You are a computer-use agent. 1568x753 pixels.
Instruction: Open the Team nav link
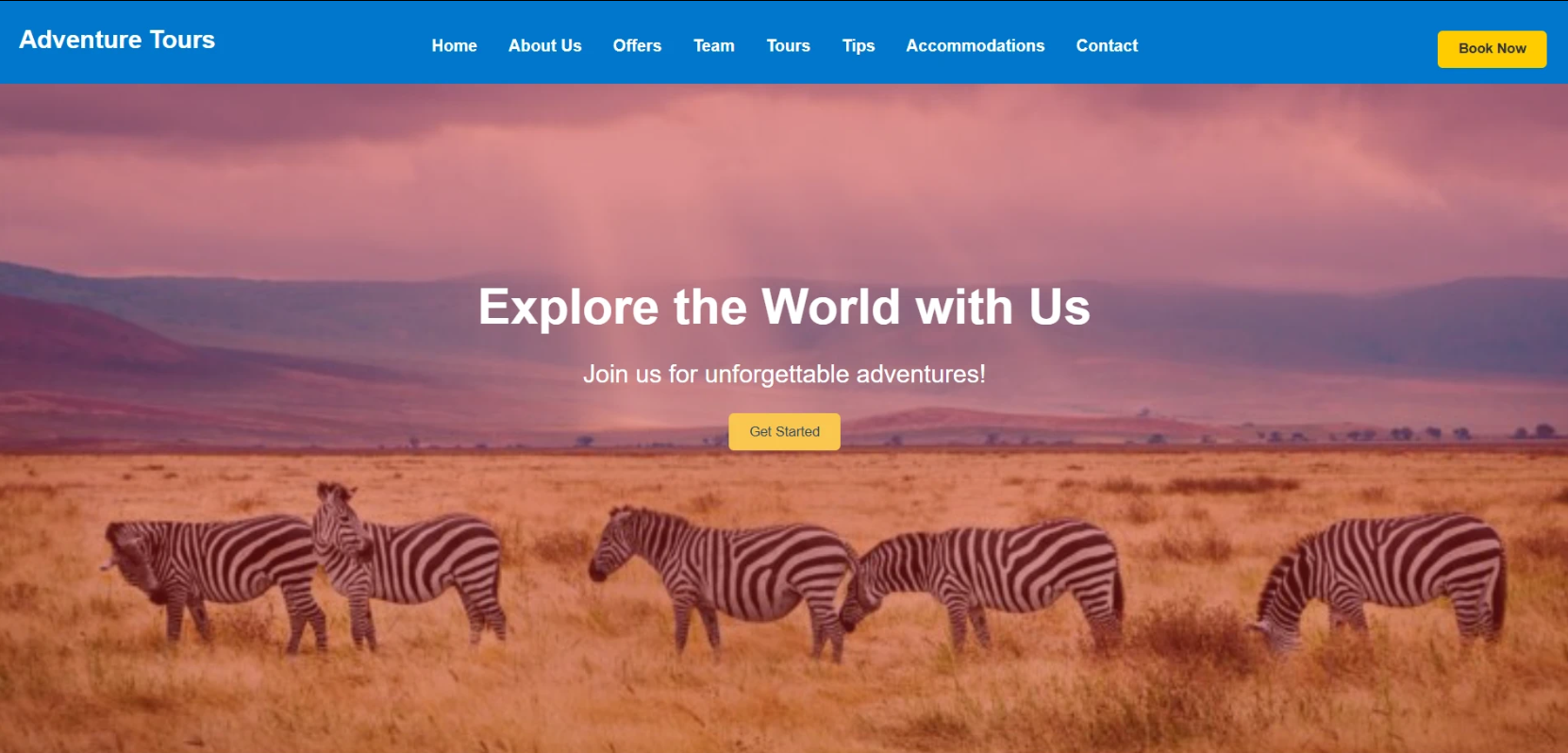[713, 45]
